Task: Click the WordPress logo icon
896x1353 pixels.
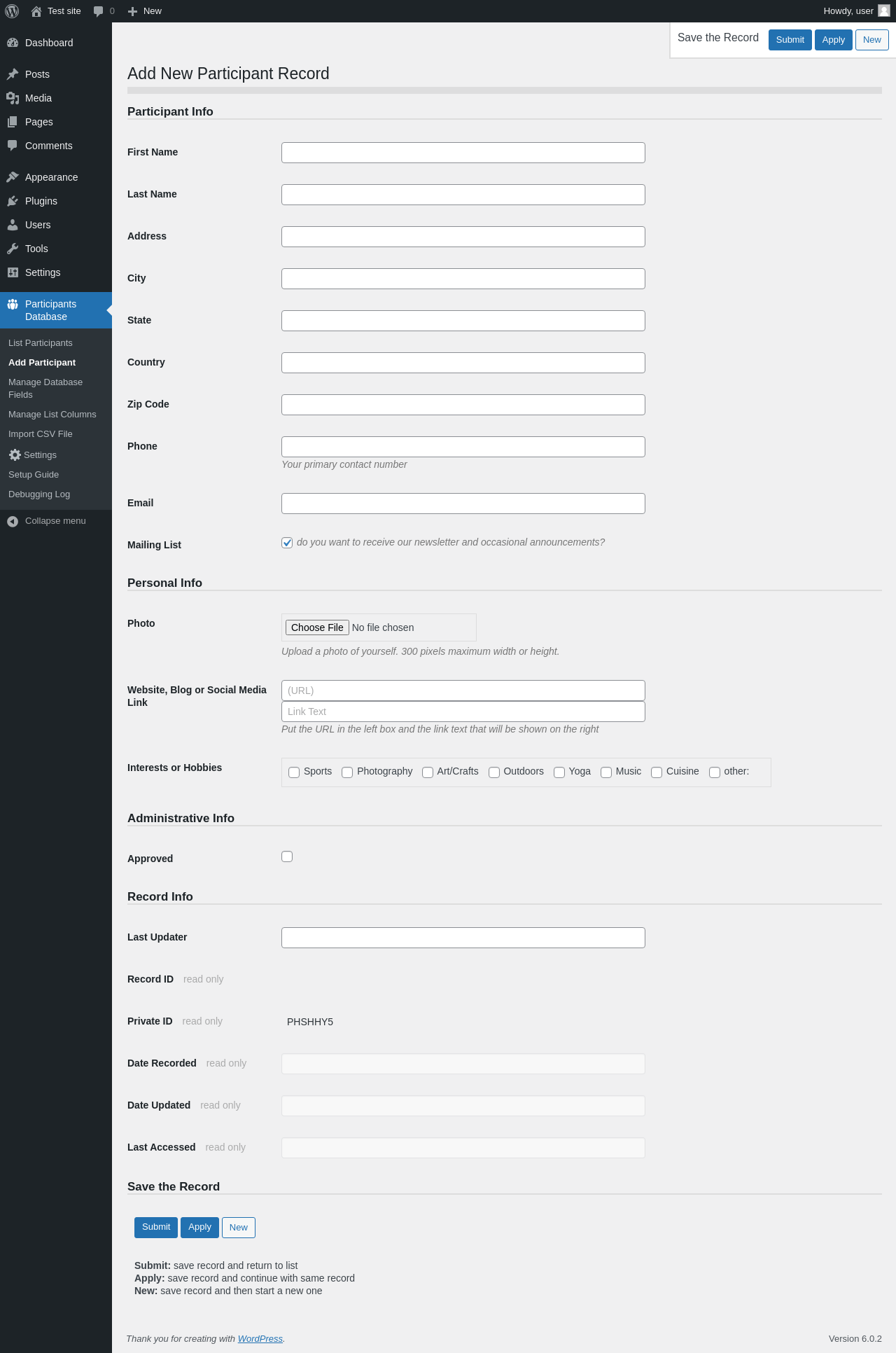Action: coord(12,11)
